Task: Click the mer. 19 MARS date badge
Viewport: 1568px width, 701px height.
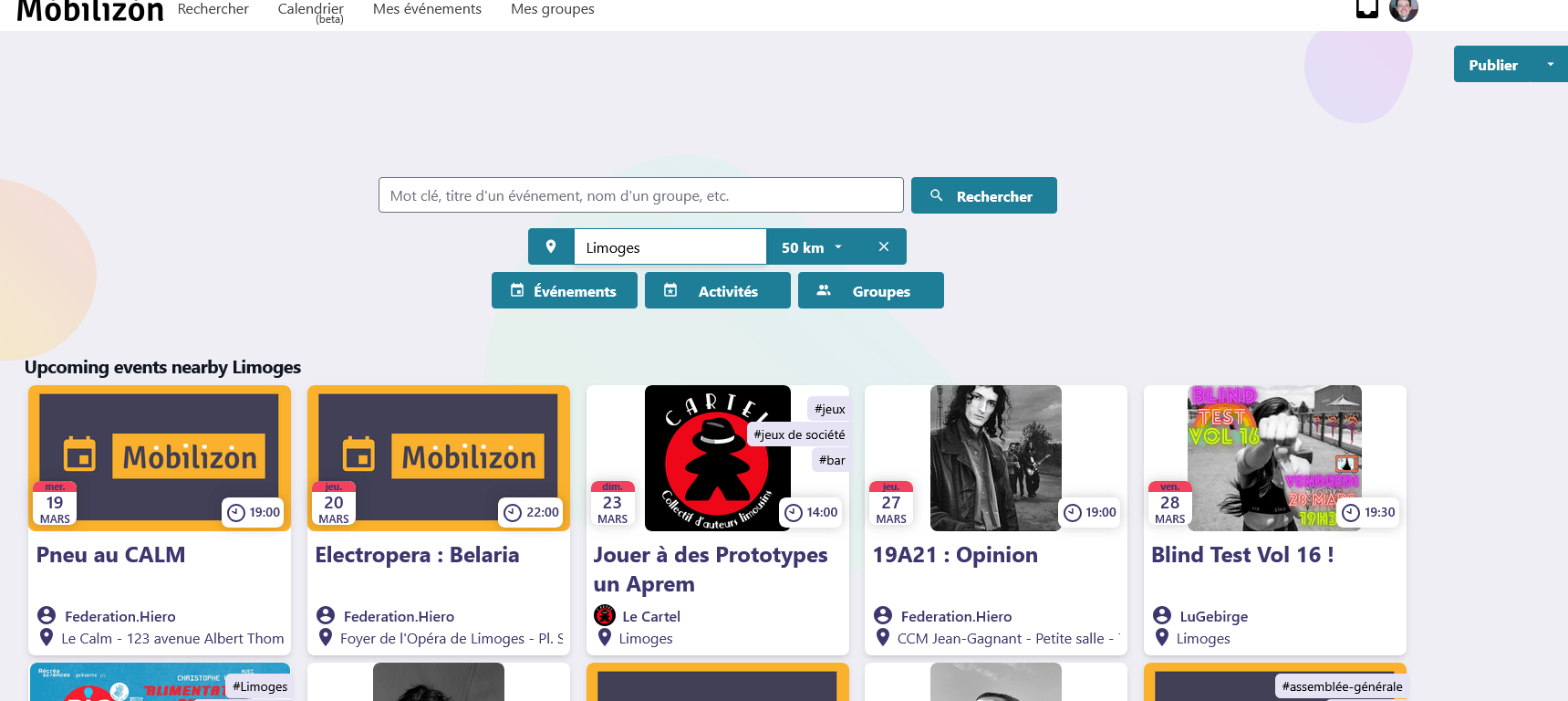Action: coord(55,504)
